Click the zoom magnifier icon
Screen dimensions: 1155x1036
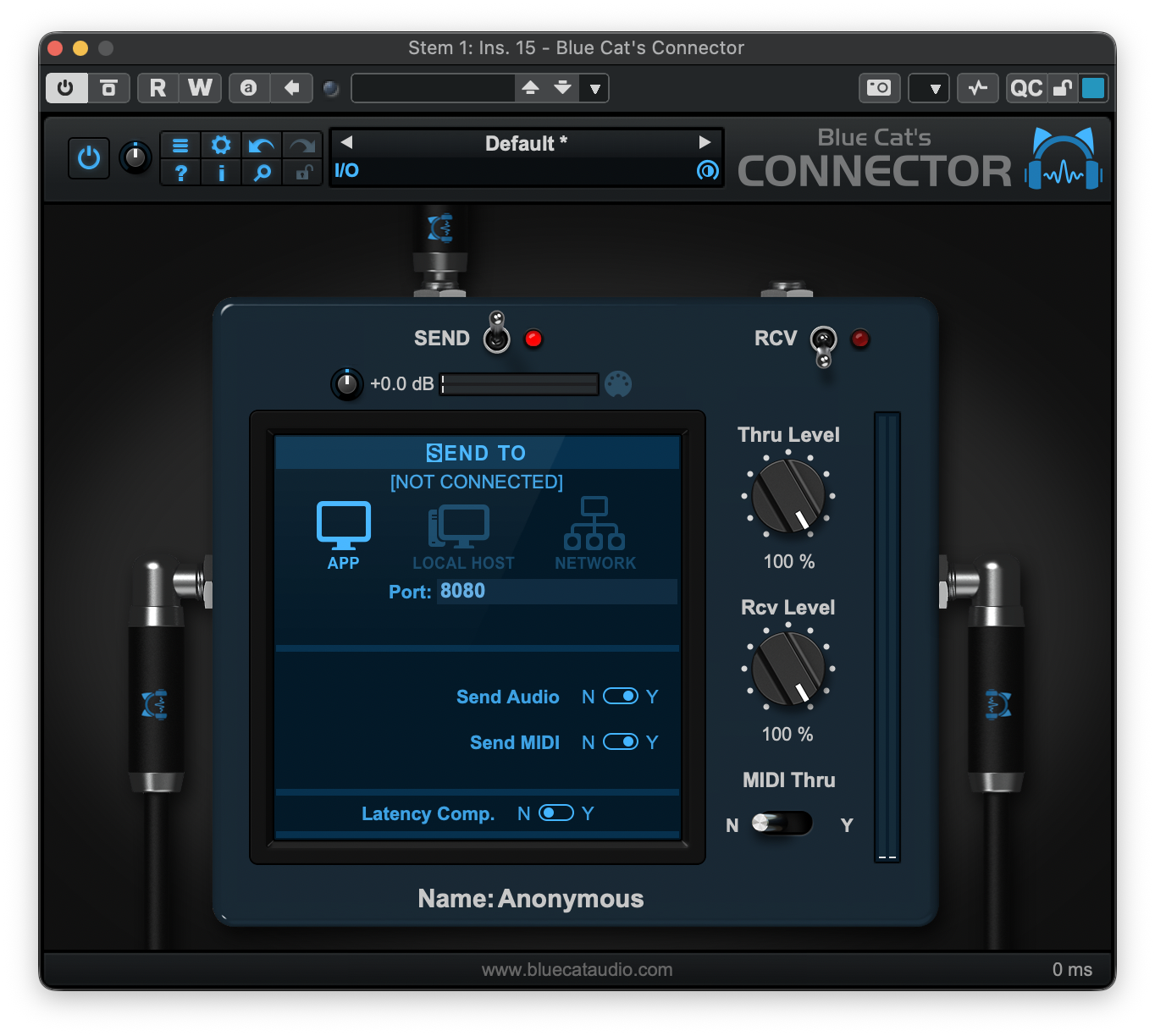262,173
